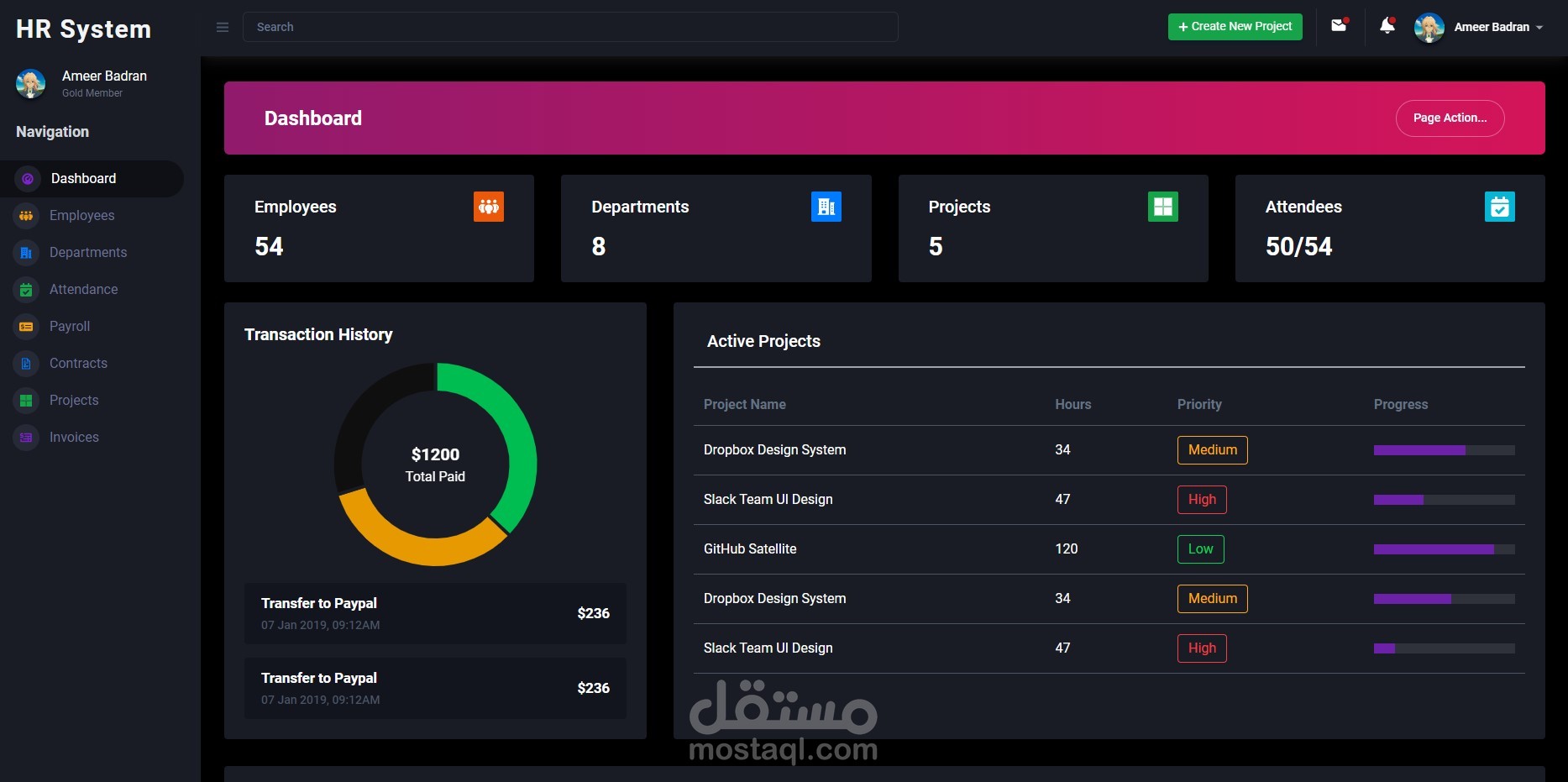This screenshot has height=782, width=1568.
Task: Click the sidebar Ameer Badran avatar
Action: (31, 83)
